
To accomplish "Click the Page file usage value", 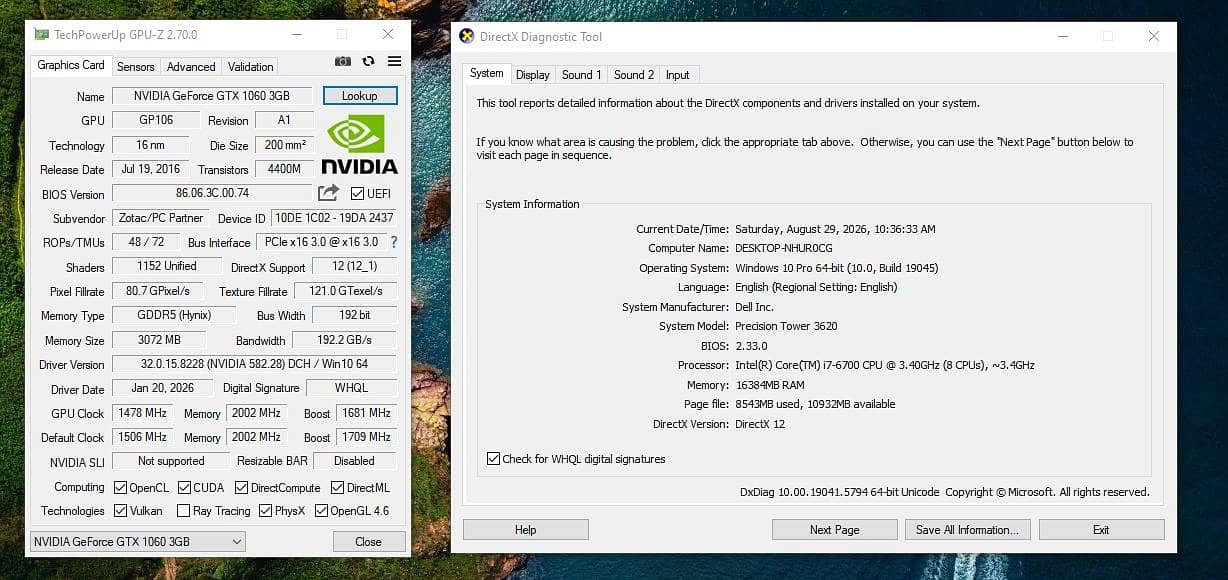I will (x=815, y=404).
